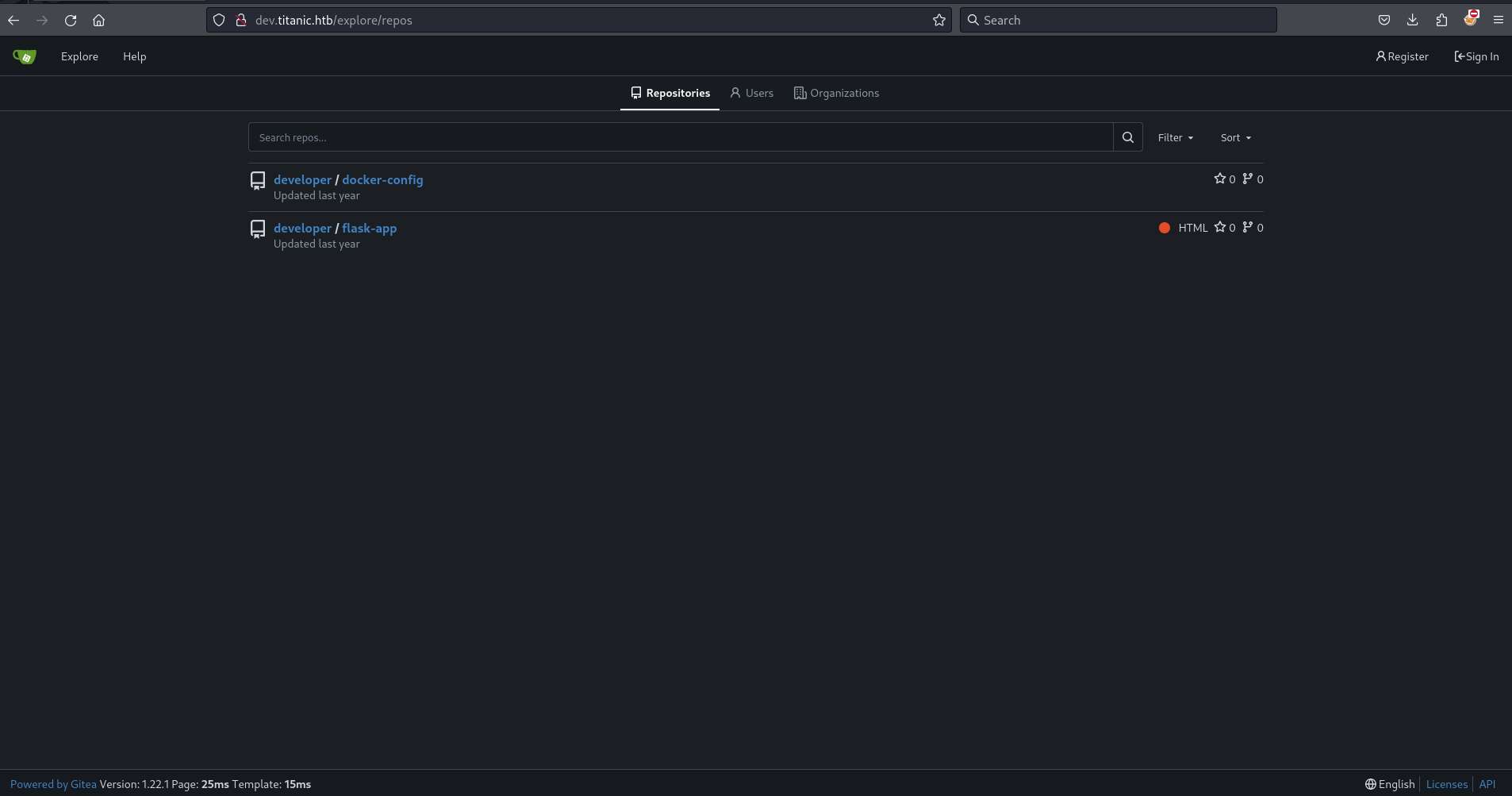Open the docker-config repository link
The height and width of the screenshot is (796, 1512).
382,180
